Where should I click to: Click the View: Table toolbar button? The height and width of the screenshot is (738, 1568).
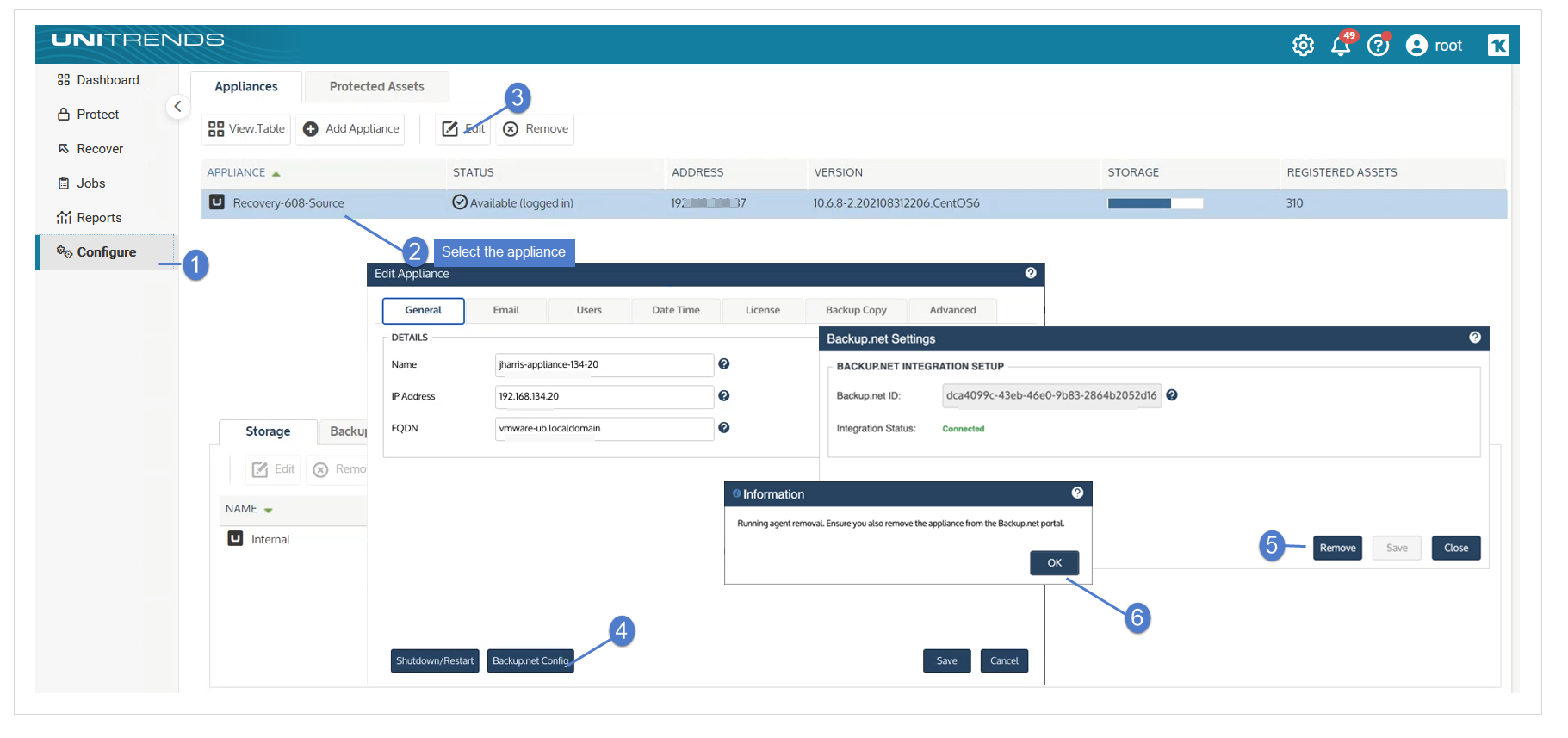pos(246,129)
